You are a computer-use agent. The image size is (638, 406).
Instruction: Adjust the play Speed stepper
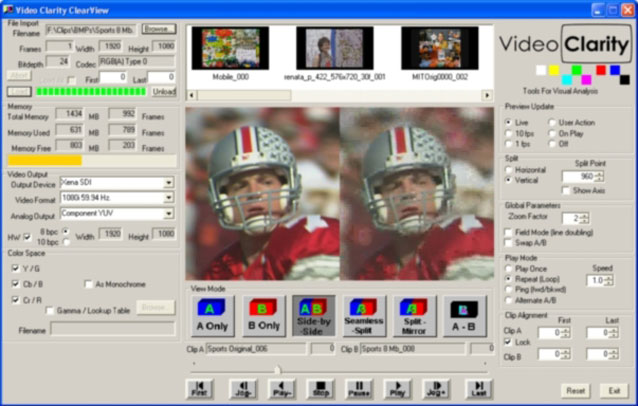(608, 280)
